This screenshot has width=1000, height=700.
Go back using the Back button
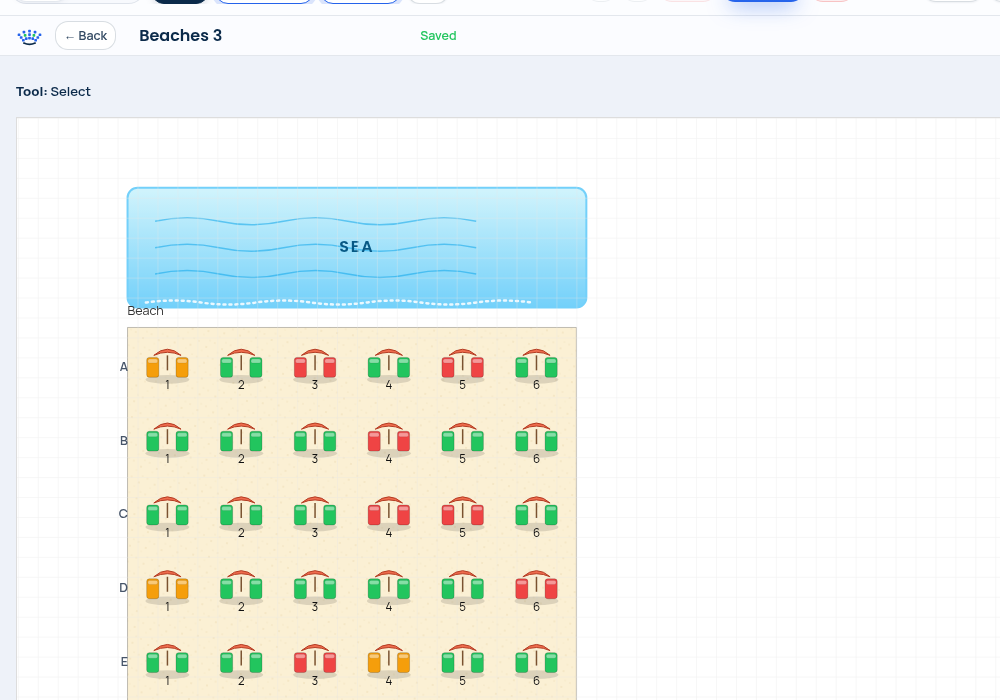coord(85,36)
